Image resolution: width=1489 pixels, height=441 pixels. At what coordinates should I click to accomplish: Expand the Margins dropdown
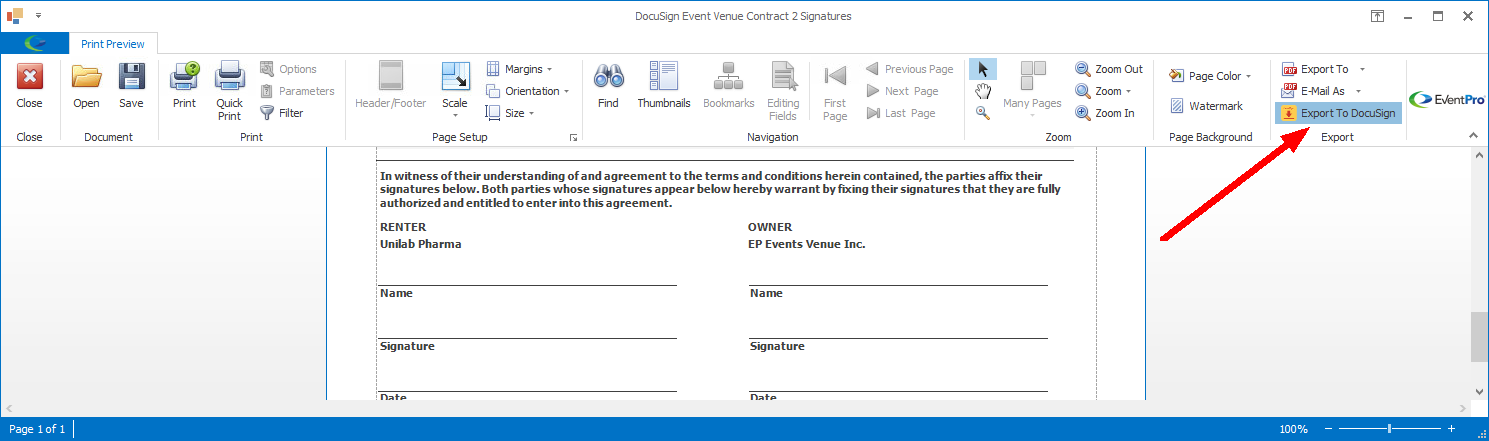tap(519, 69)
